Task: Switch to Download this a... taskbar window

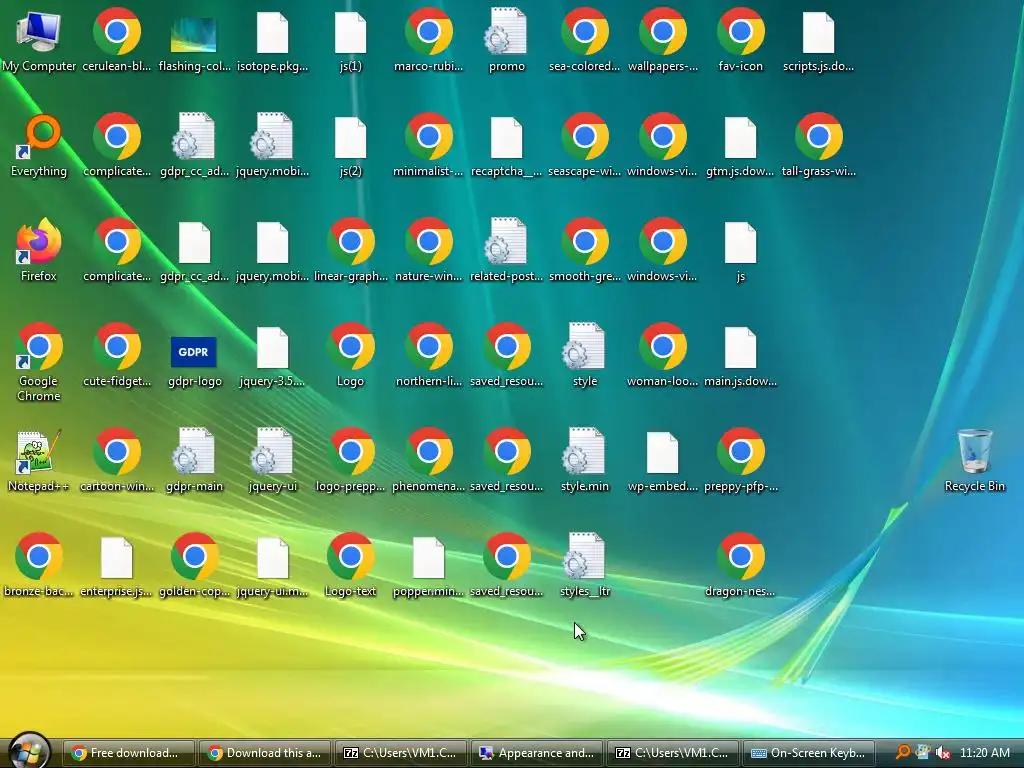Action: [x=264, y=753]
